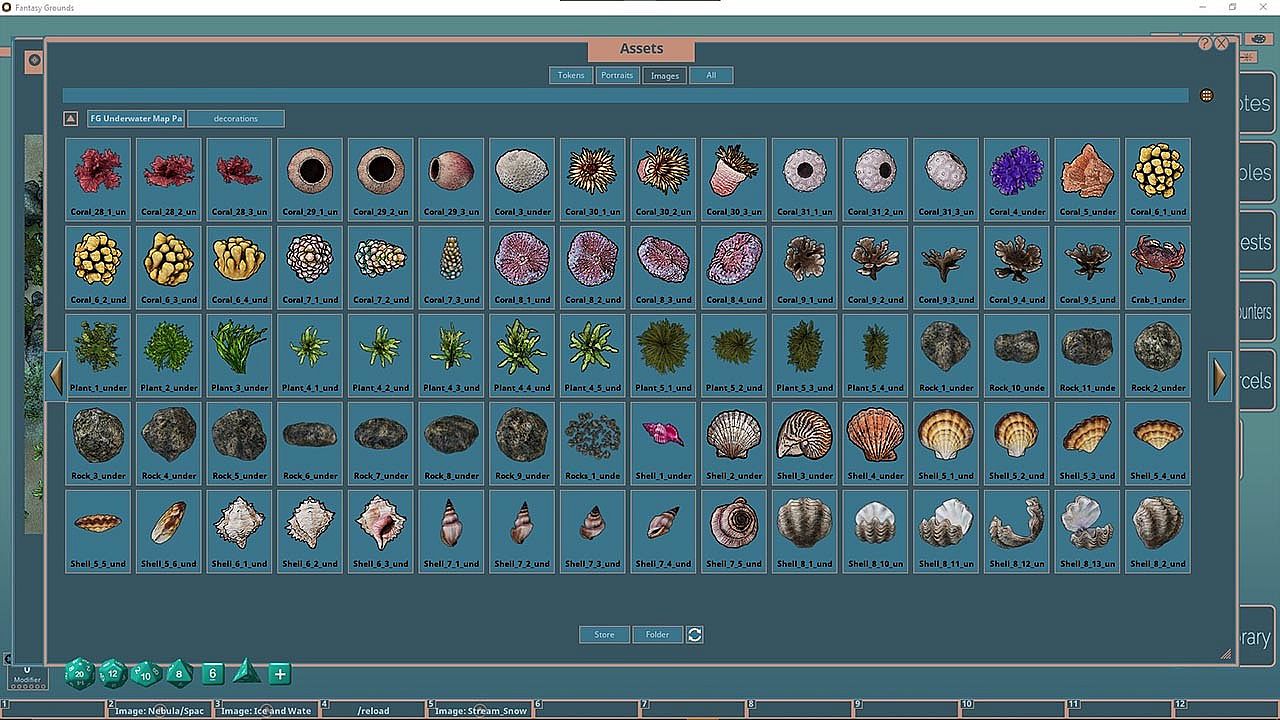Click the d12 die icon

(112, 673)
